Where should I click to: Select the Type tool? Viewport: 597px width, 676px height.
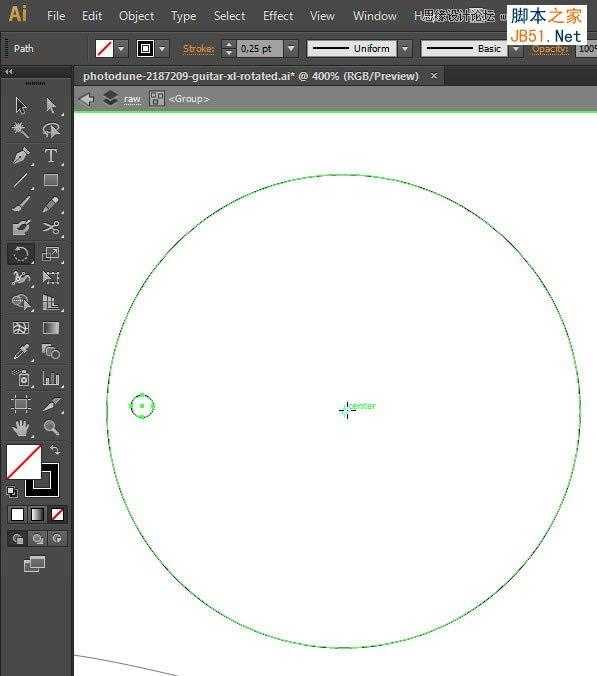(51, 156)
